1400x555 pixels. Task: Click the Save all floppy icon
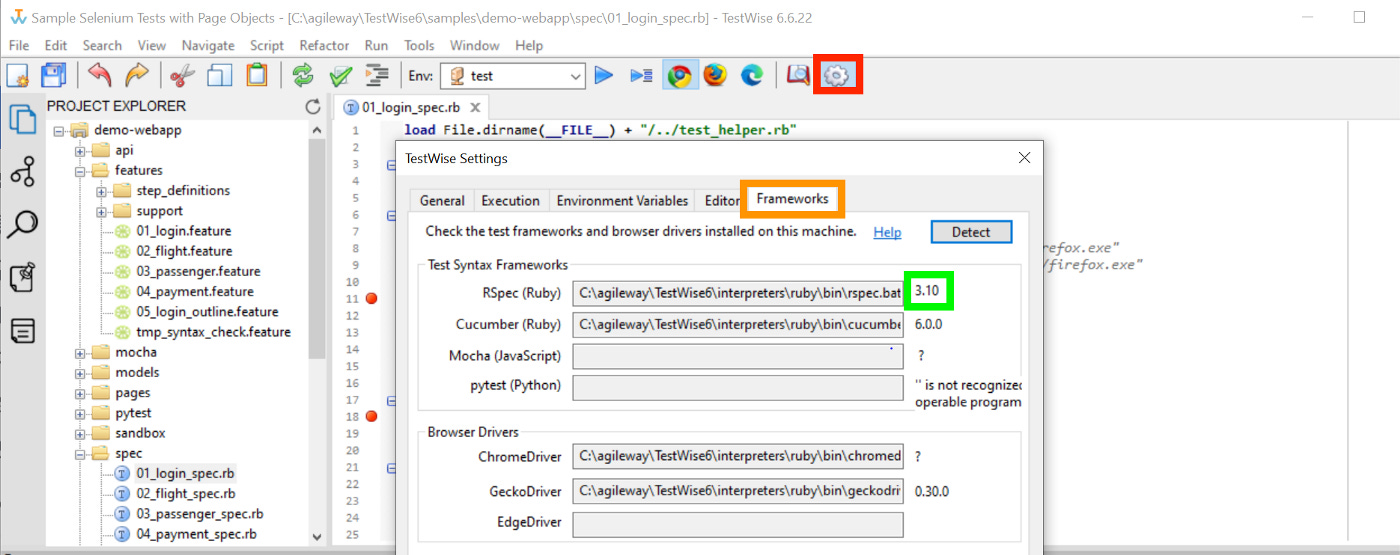click(53, 75)
